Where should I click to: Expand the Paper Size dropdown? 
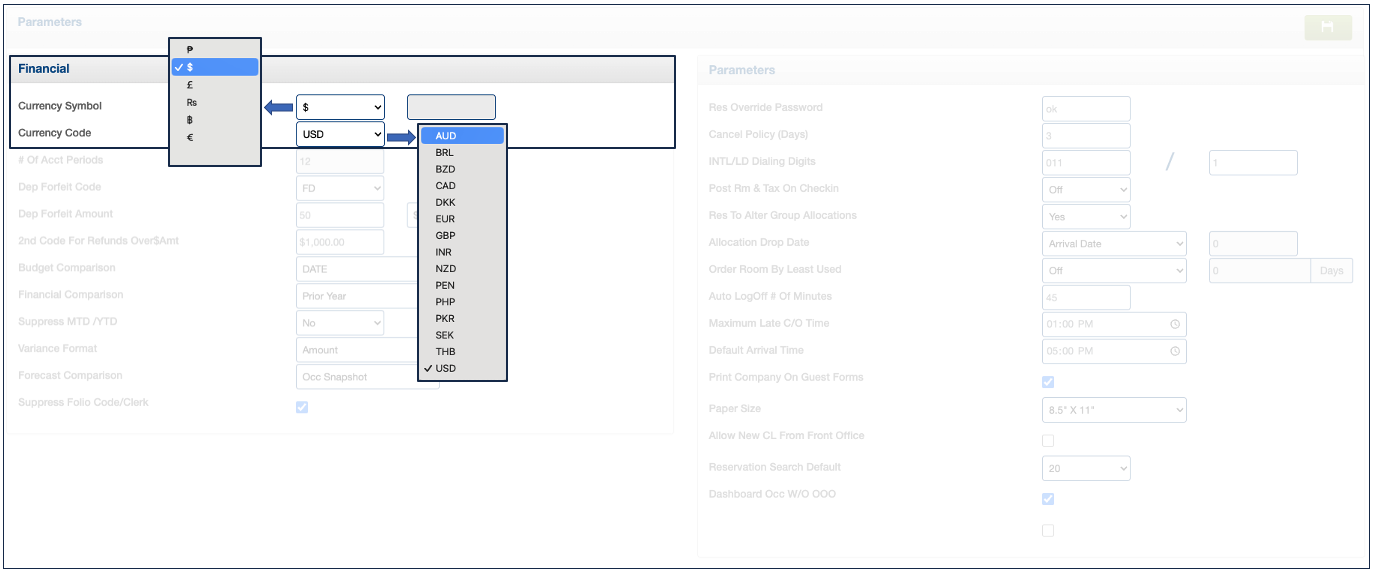tap(1114, 410)
